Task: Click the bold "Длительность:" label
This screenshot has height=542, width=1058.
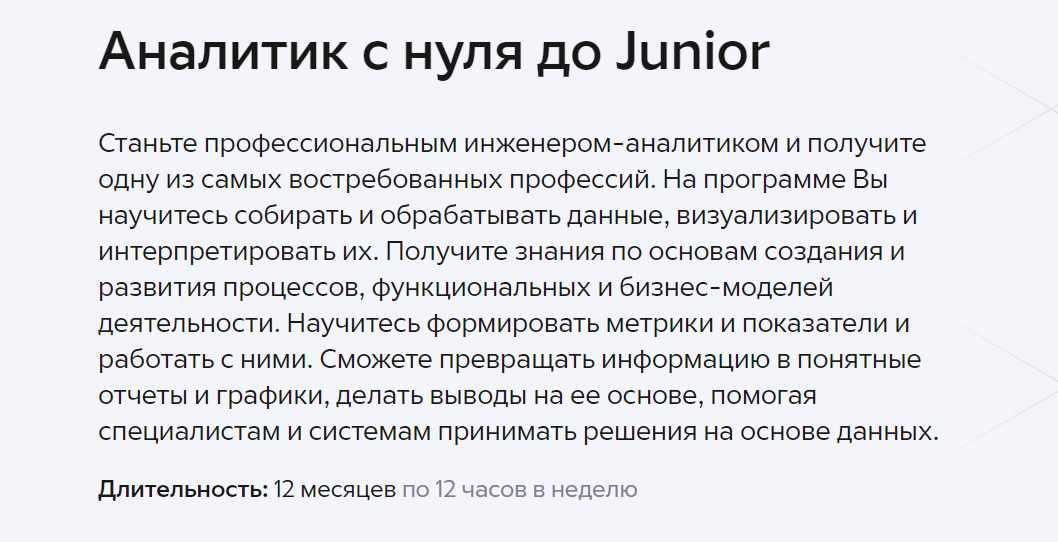Action: [183, 490]
